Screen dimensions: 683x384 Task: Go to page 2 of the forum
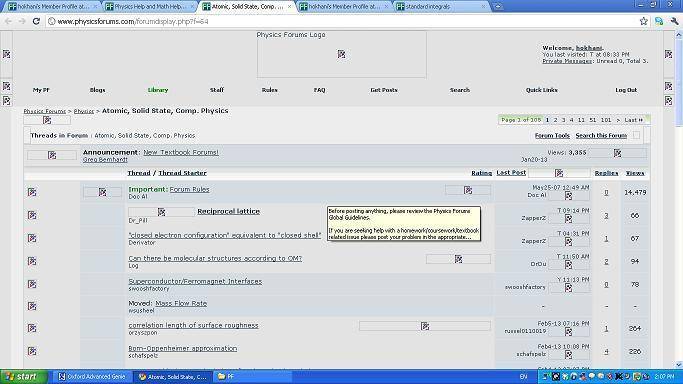point(555,120)
